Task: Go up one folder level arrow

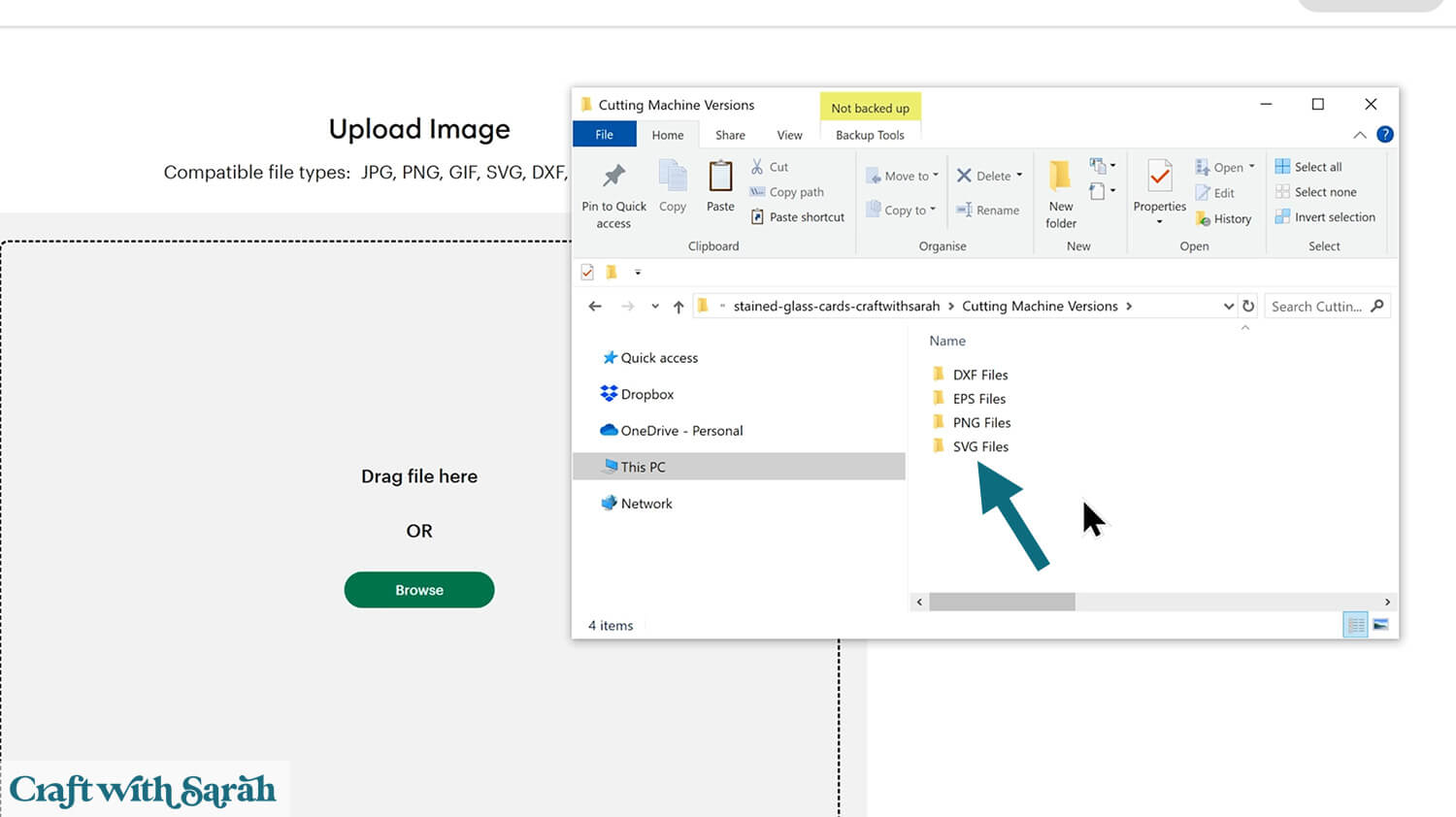Action: [x=678, y=307]
